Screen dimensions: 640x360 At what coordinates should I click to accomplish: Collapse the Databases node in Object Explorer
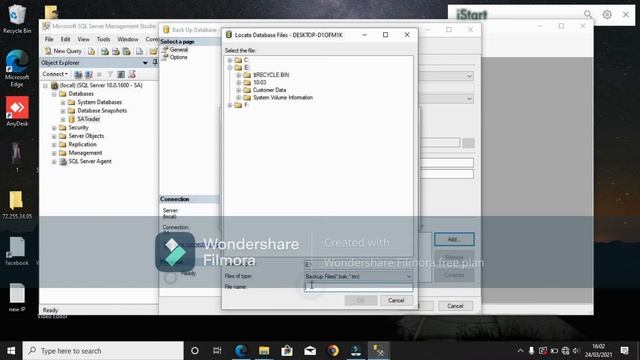[x=54, y=94]
